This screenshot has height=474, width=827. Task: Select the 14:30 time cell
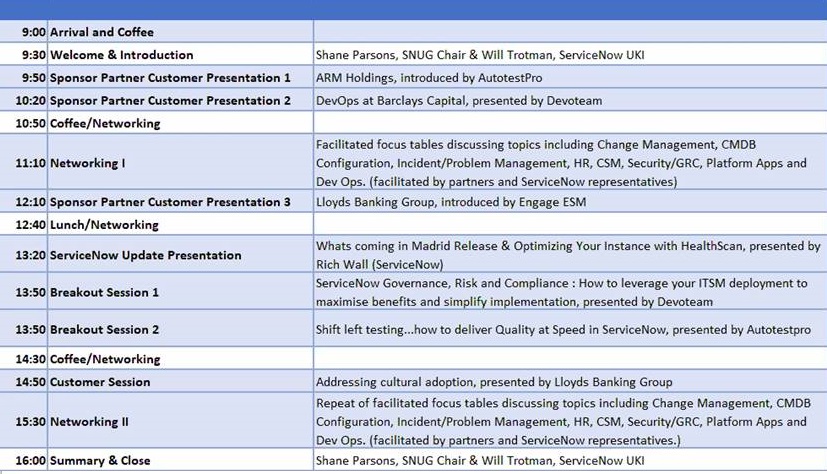[x=24, y=359]
